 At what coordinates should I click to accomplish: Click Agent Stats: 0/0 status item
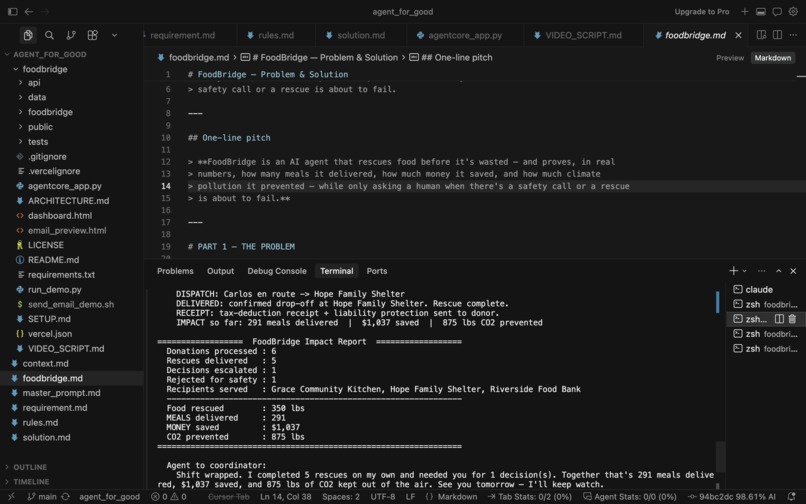(x=630, y=496)
